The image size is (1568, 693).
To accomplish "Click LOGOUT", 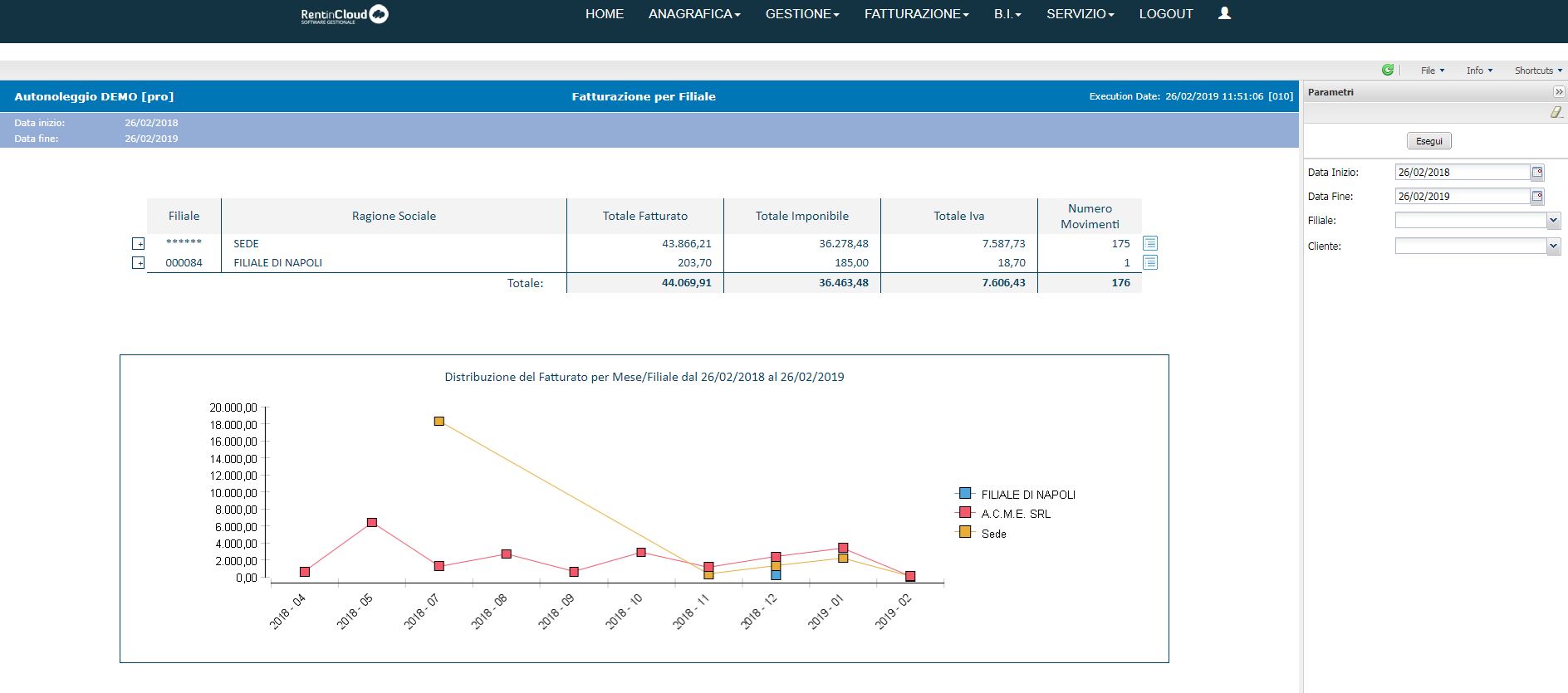I will pos(1166,14).
